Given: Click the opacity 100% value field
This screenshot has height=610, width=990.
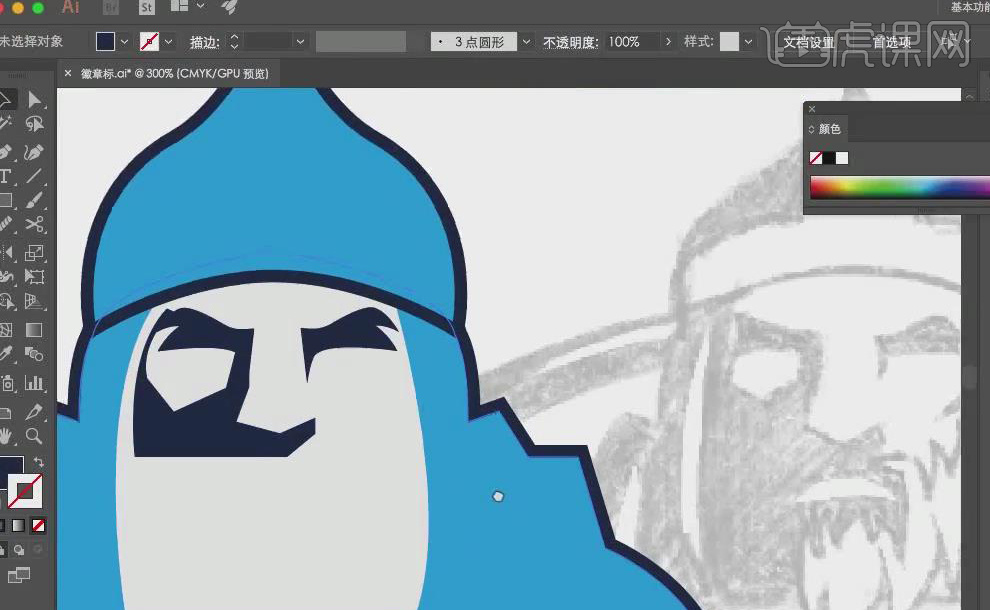Looking at the screenshot, I should (631, 42).
